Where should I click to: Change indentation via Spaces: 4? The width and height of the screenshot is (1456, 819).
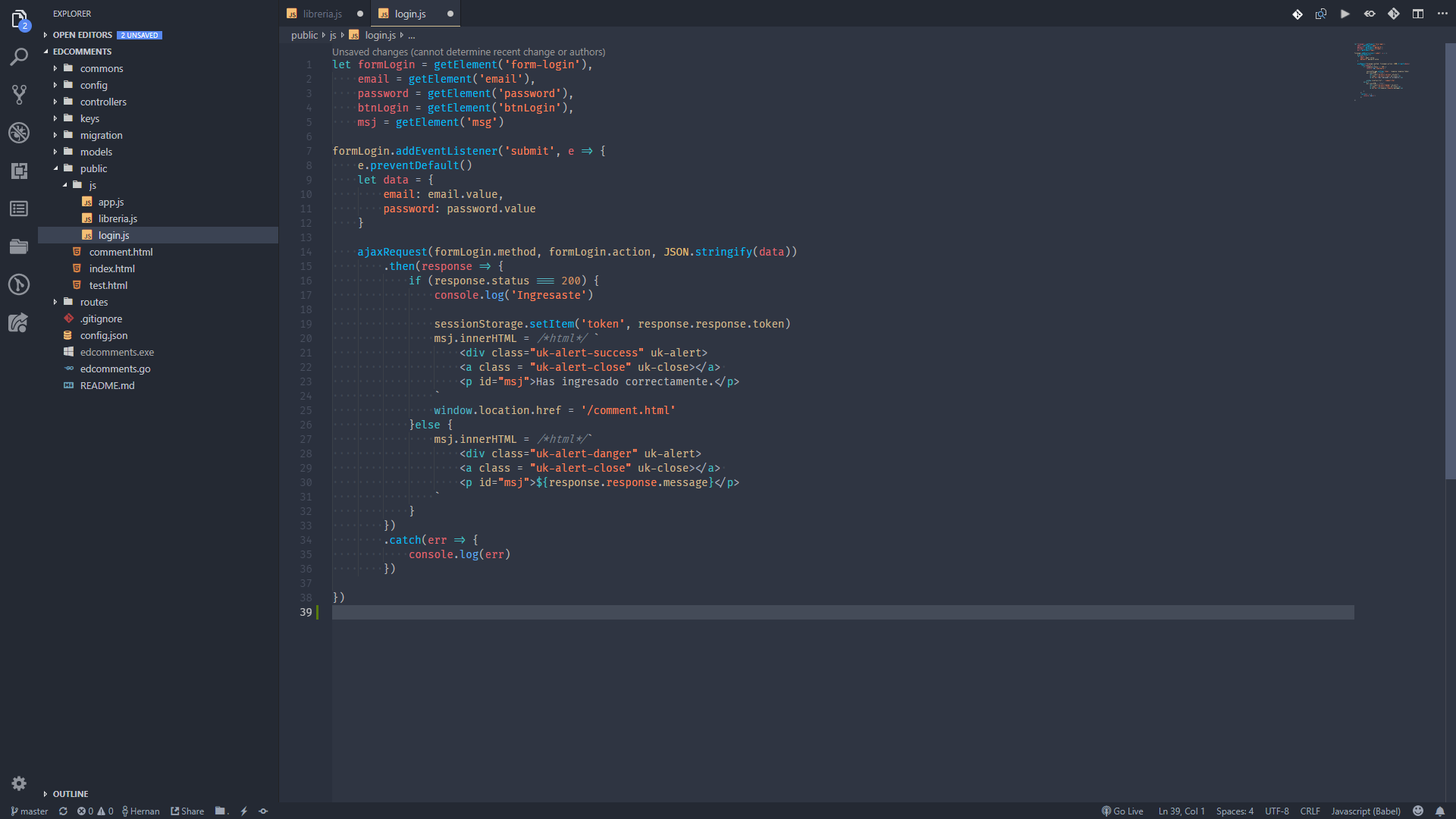(x=1235, y=811)
